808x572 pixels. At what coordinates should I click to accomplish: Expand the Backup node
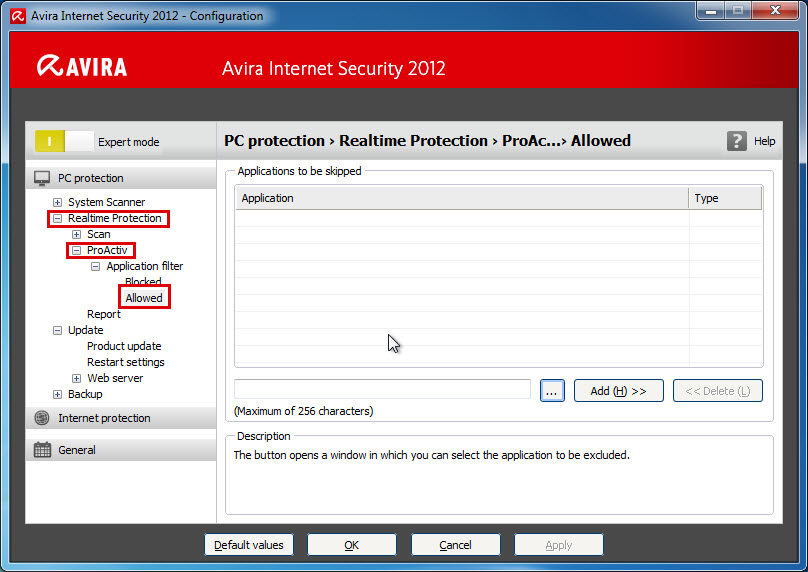[x=58, y=394]
